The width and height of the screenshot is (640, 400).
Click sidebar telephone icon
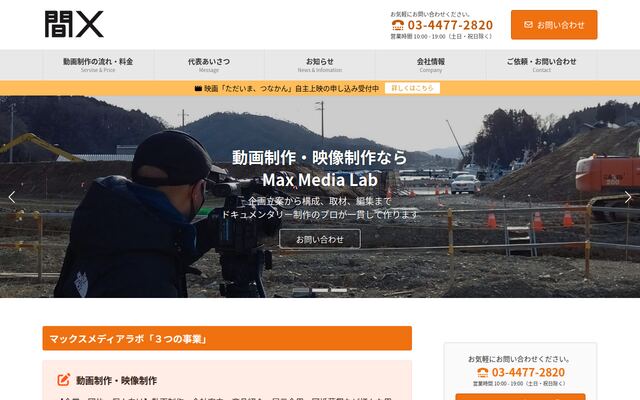coord(483,373)
